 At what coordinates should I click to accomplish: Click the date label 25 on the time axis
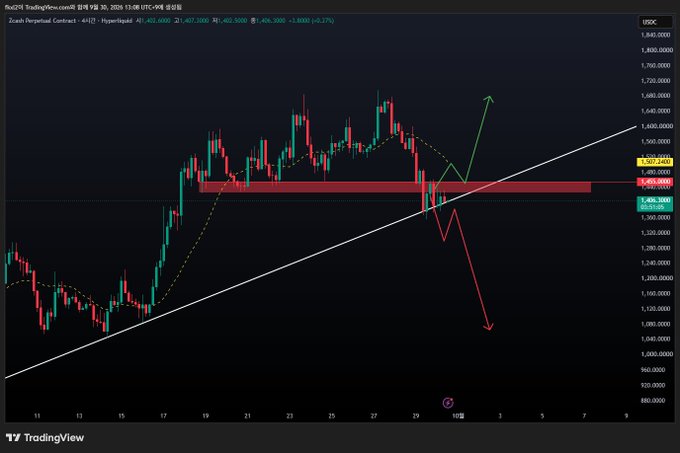(332, 416)
